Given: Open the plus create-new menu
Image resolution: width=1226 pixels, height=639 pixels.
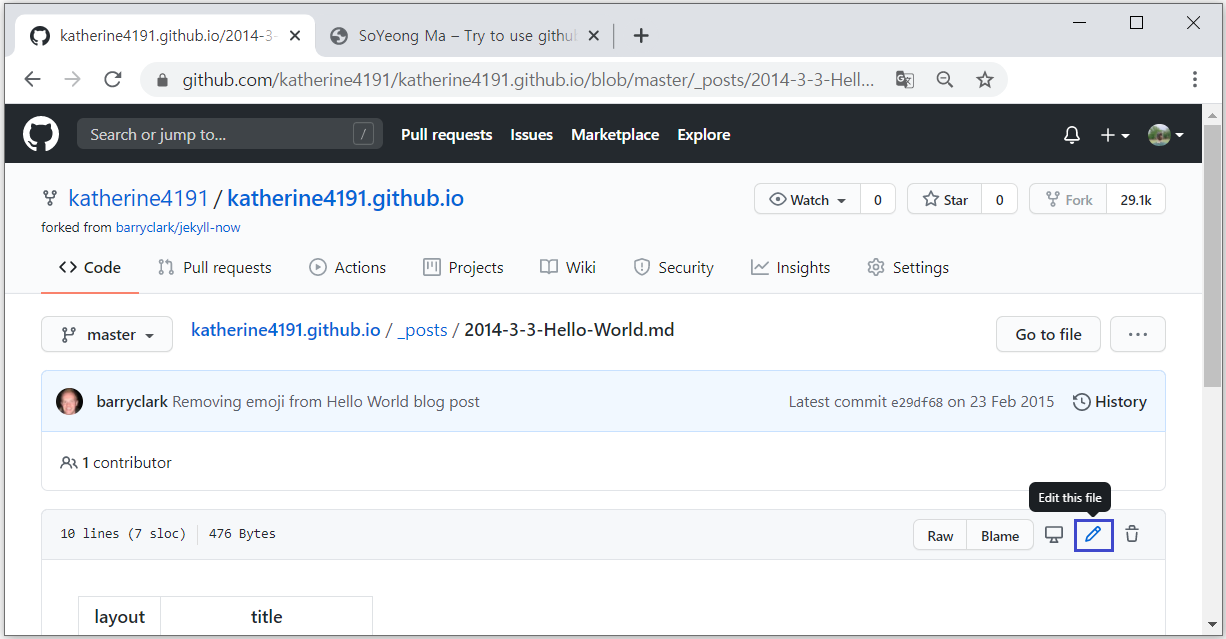Looking at the screenshot, I should (x=1115, y=135).
